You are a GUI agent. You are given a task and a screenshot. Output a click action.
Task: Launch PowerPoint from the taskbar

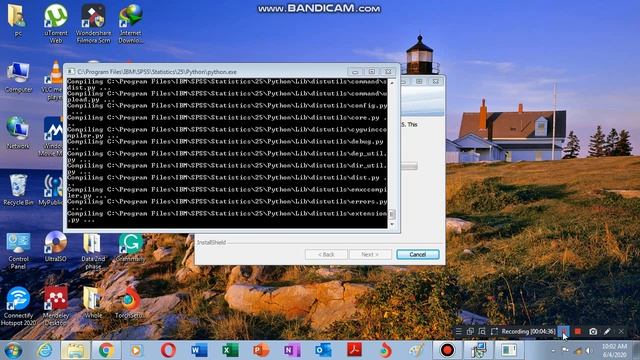261,350
